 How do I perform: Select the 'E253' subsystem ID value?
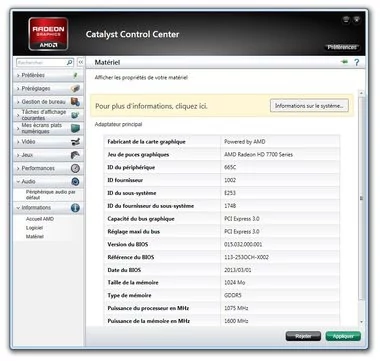click(230, 193)
